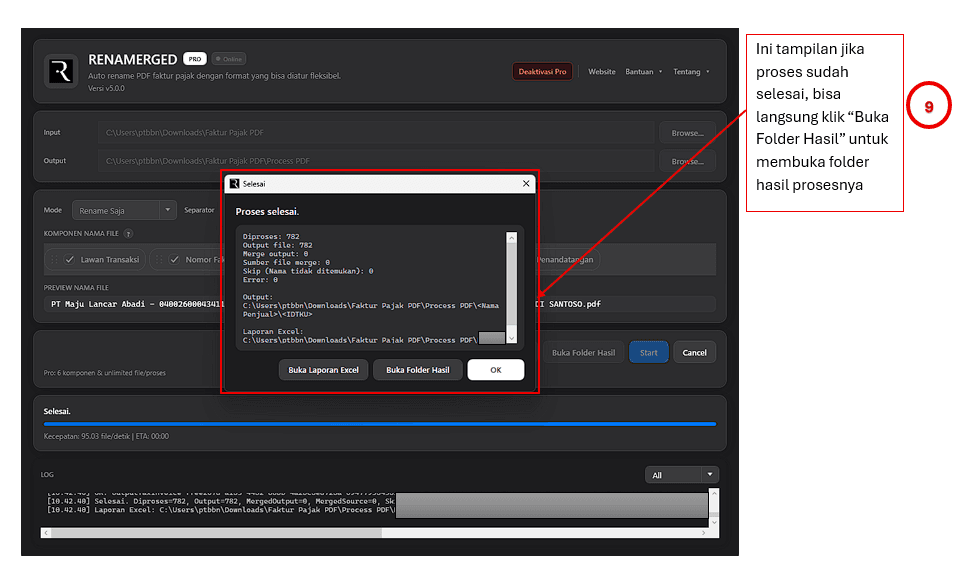Screen dimensions: 960x576
Task: Click the dialog result scrollbar up arrow
Action: (512, 238)
